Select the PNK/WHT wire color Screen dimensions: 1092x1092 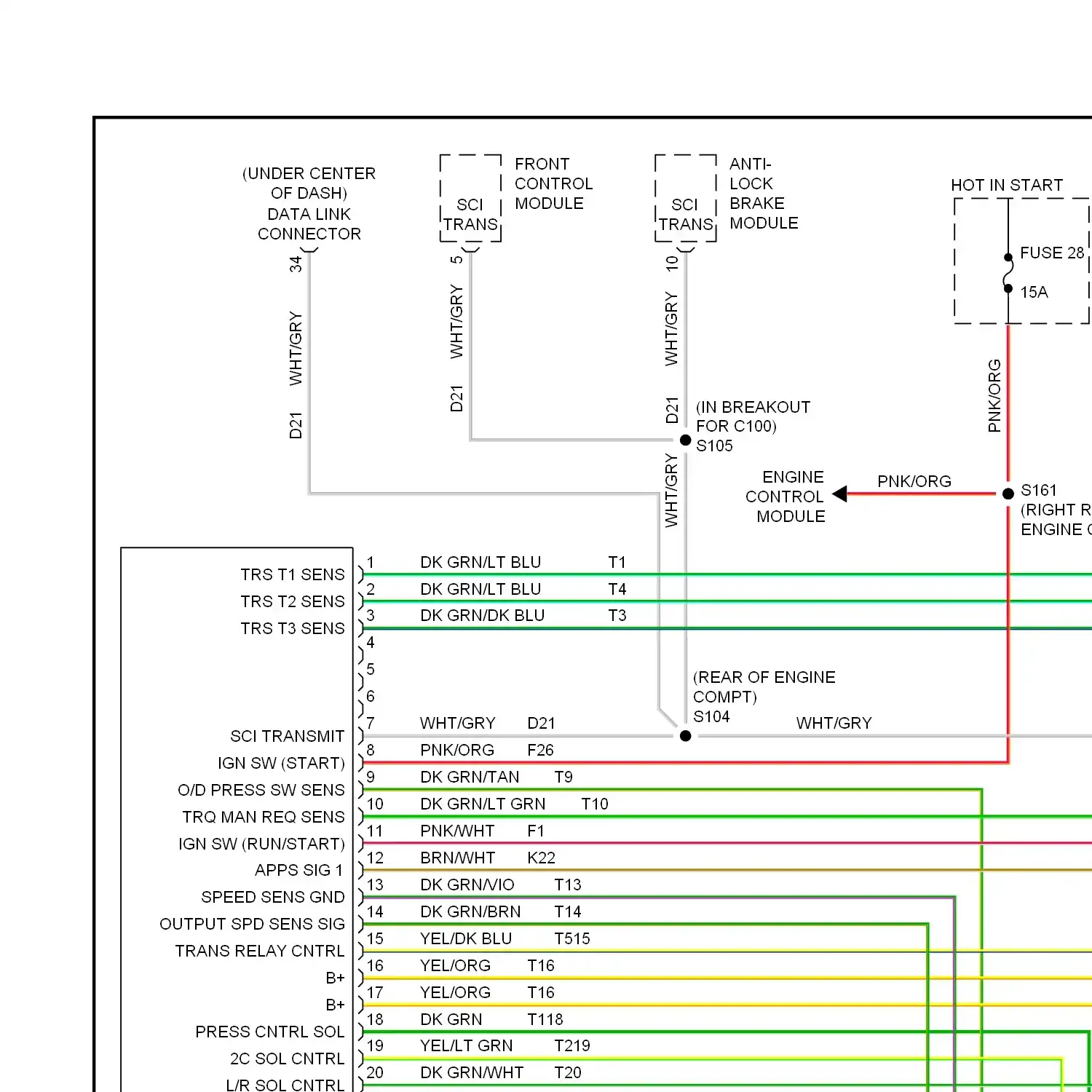click(457, 831)
